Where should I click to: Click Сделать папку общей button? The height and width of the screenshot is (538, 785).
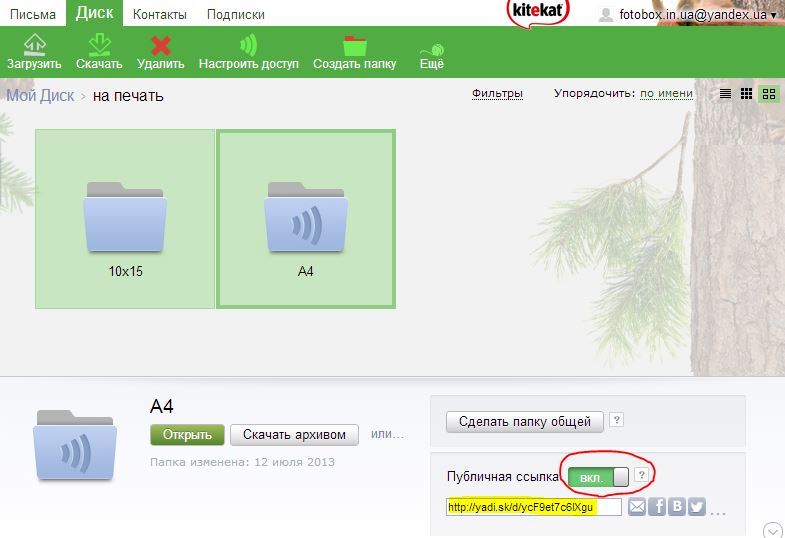(525, 421)
